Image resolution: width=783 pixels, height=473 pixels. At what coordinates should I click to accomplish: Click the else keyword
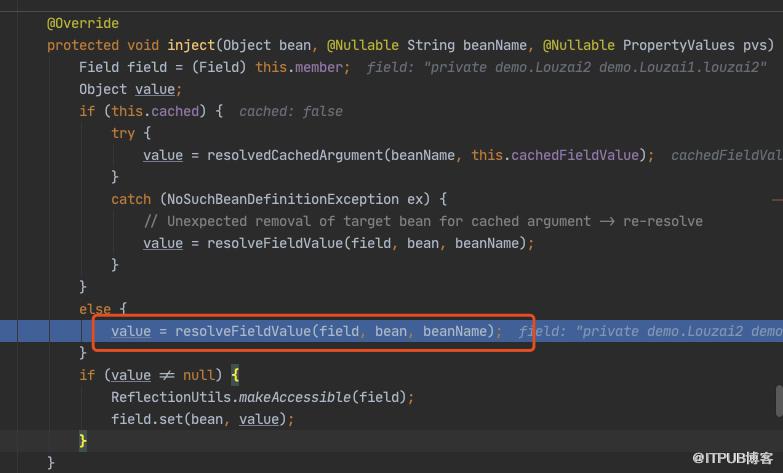pyautogui.click(x=95, y=309)
